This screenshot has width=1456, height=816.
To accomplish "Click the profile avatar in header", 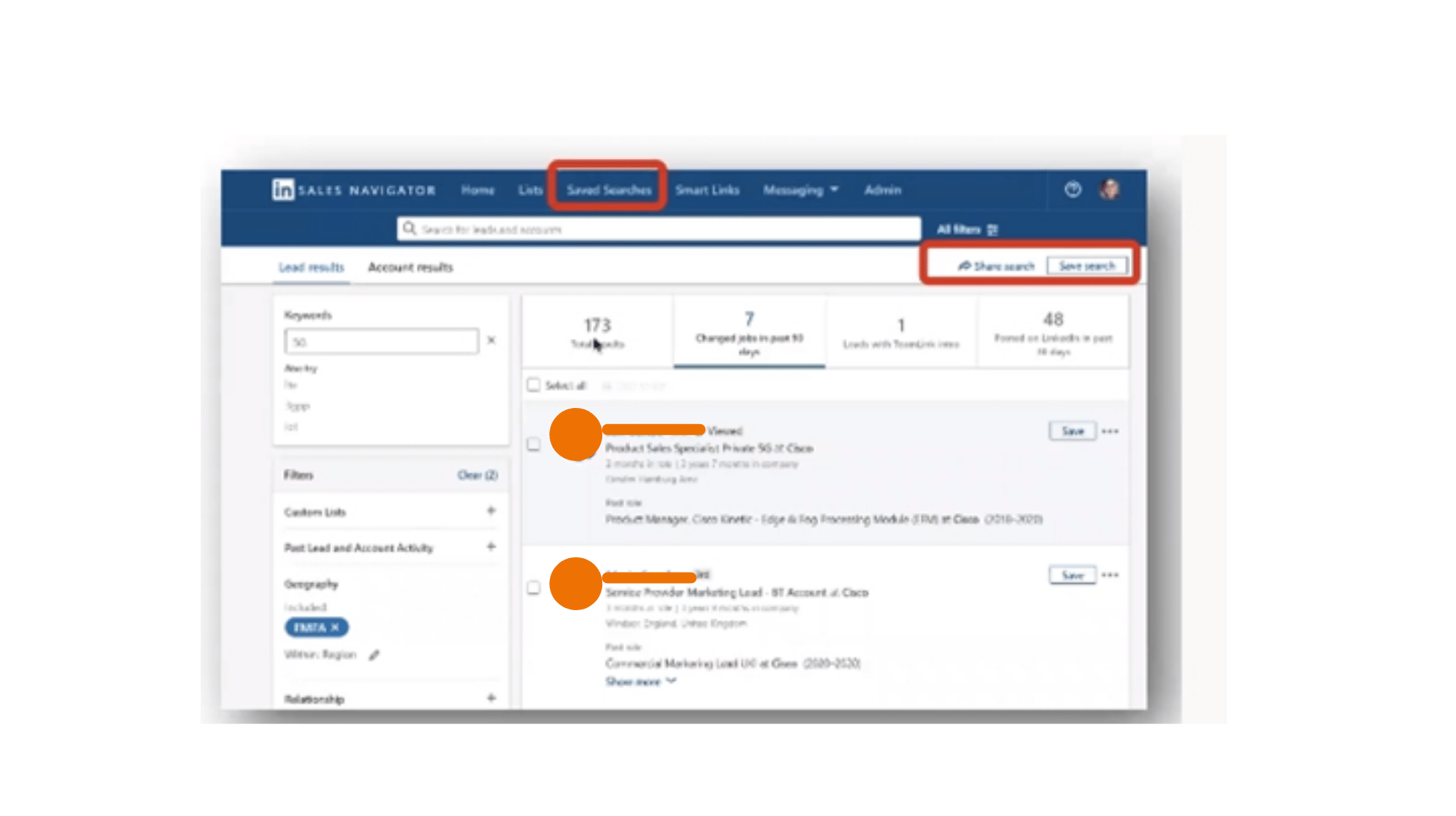I will pyautogui.click(x=1109, y=190).
